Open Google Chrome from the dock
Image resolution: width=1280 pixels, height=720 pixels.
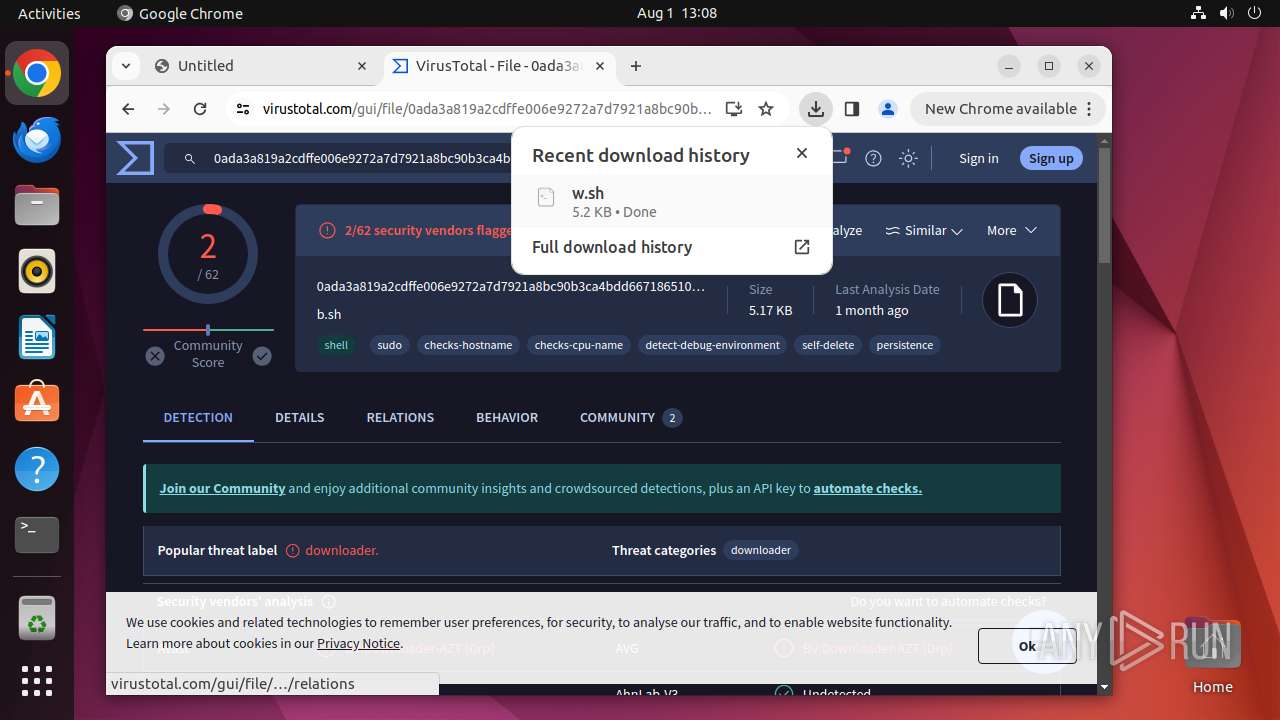[x=37, y=74]
